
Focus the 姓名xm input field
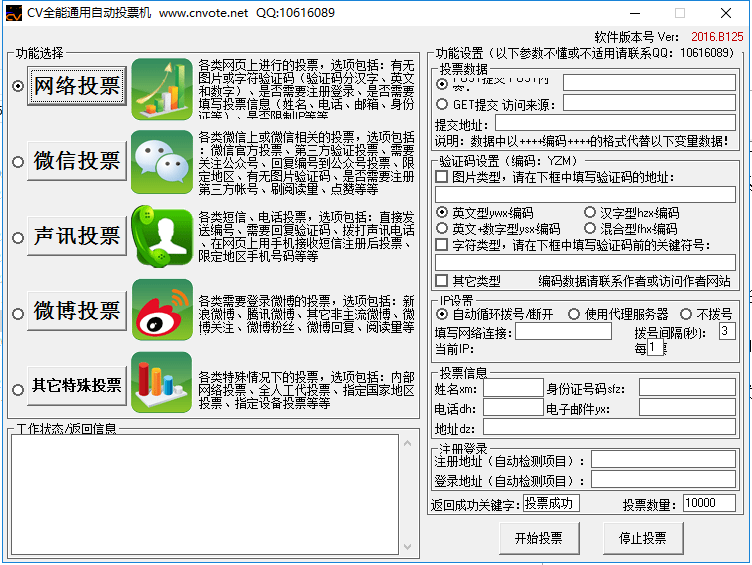[x=513, y=388]
